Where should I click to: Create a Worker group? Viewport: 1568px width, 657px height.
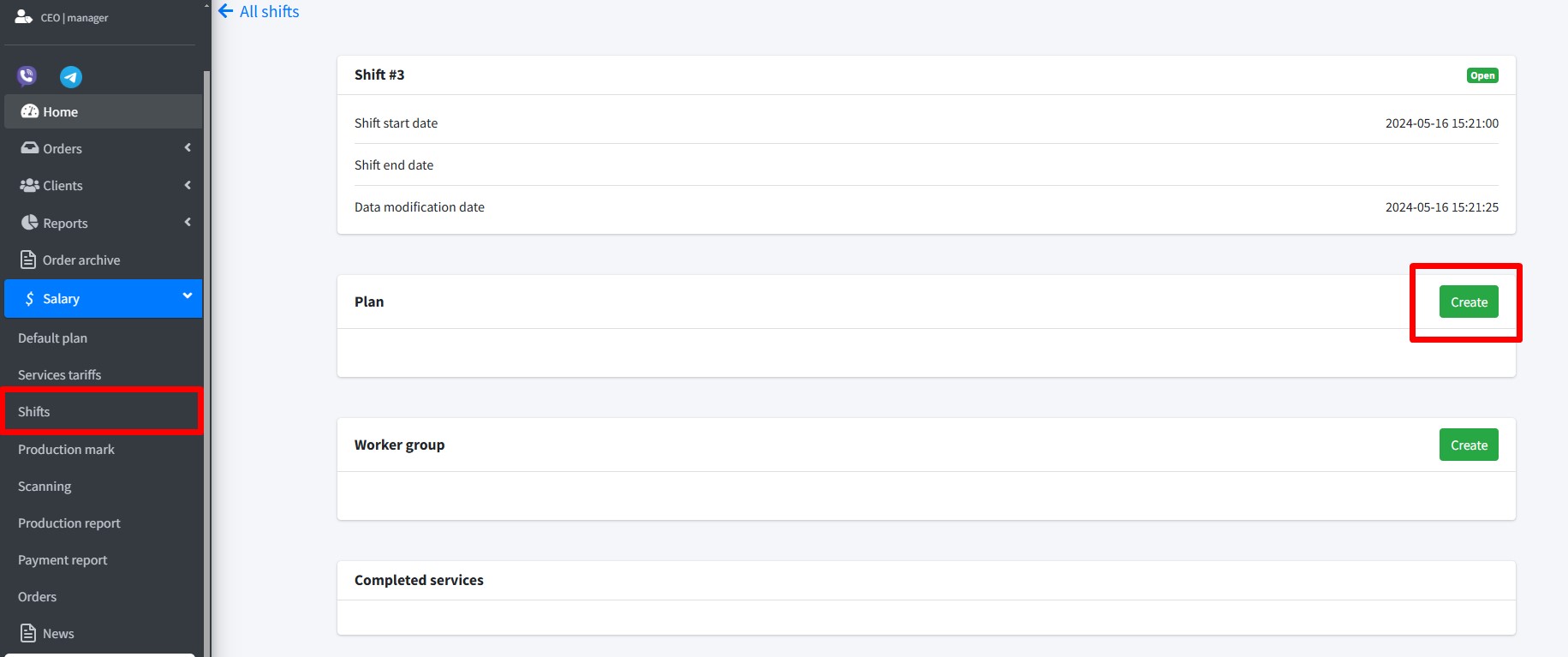(1469, 445)
